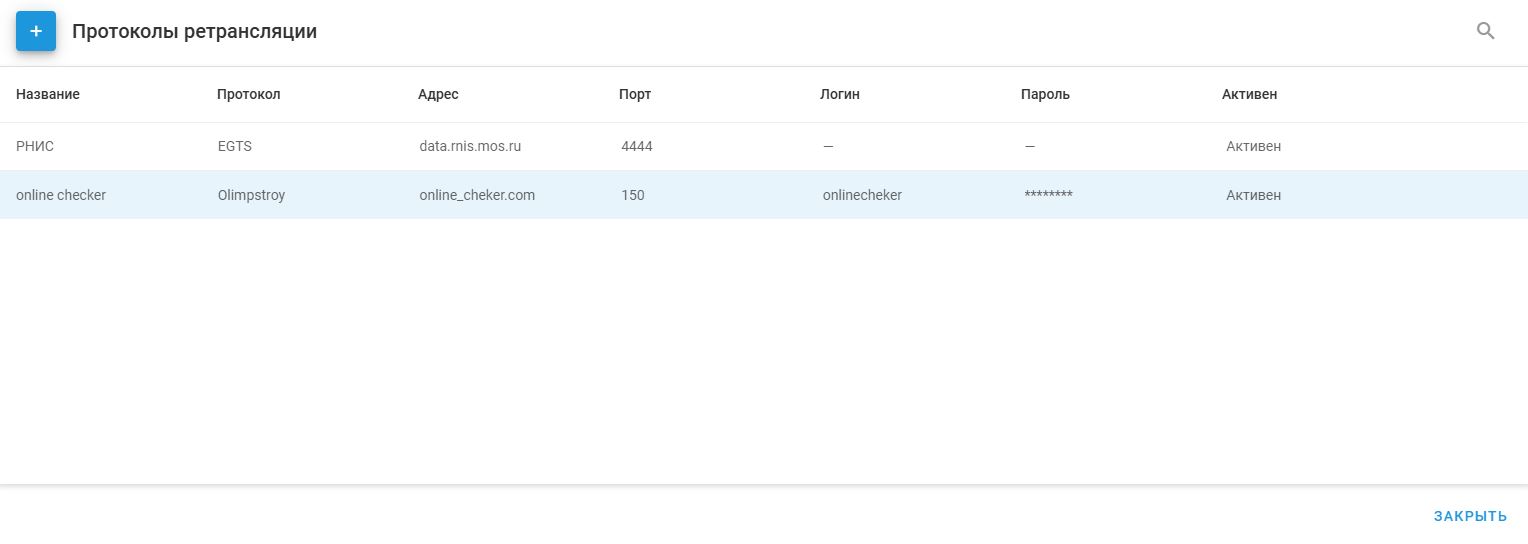Click the blue plus add protocol button
1528x544 pixels.
pyautogui.click(x=36, y=31)
